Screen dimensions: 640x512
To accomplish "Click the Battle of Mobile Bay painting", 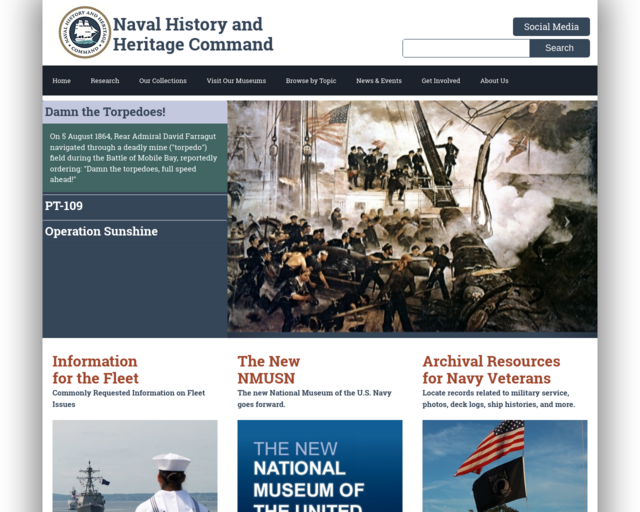I will 412,216.
